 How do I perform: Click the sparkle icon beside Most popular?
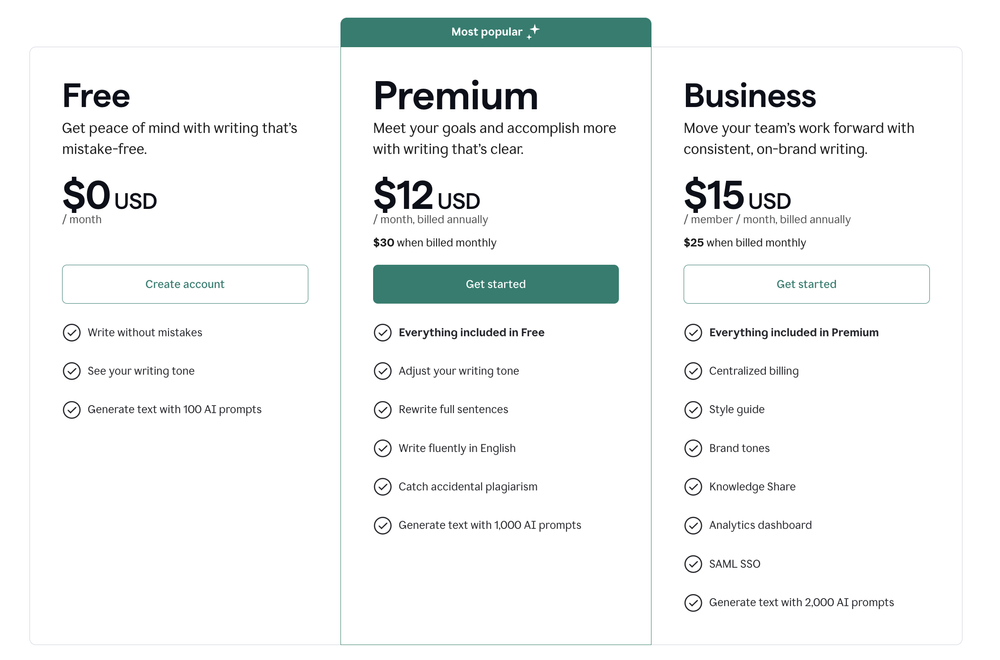533,32
